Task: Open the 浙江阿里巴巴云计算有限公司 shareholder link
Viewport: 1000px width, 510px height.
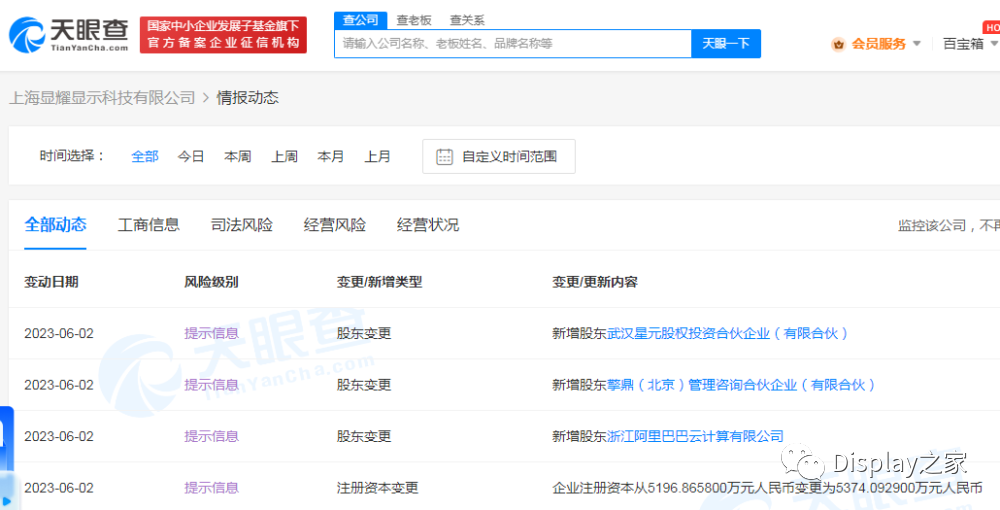Action: (695, 437)
